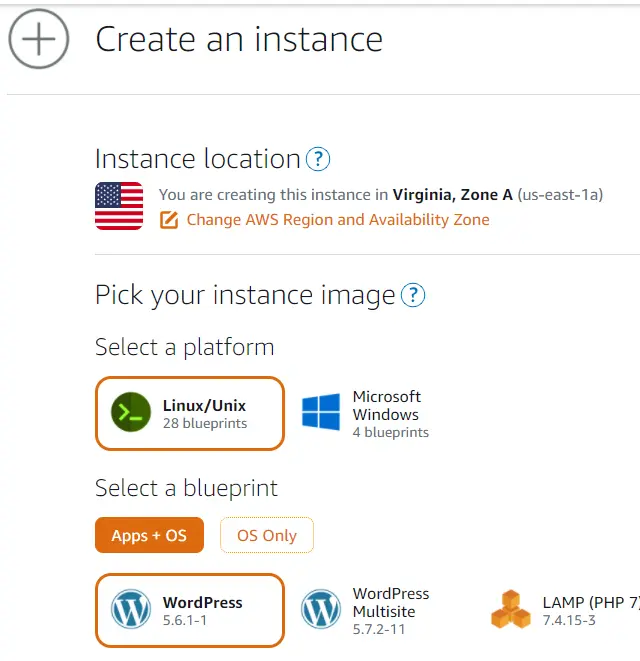640x661 pixels.
Task: Click the plus circle icon beside Create an instance
Action: pos(39,39)
